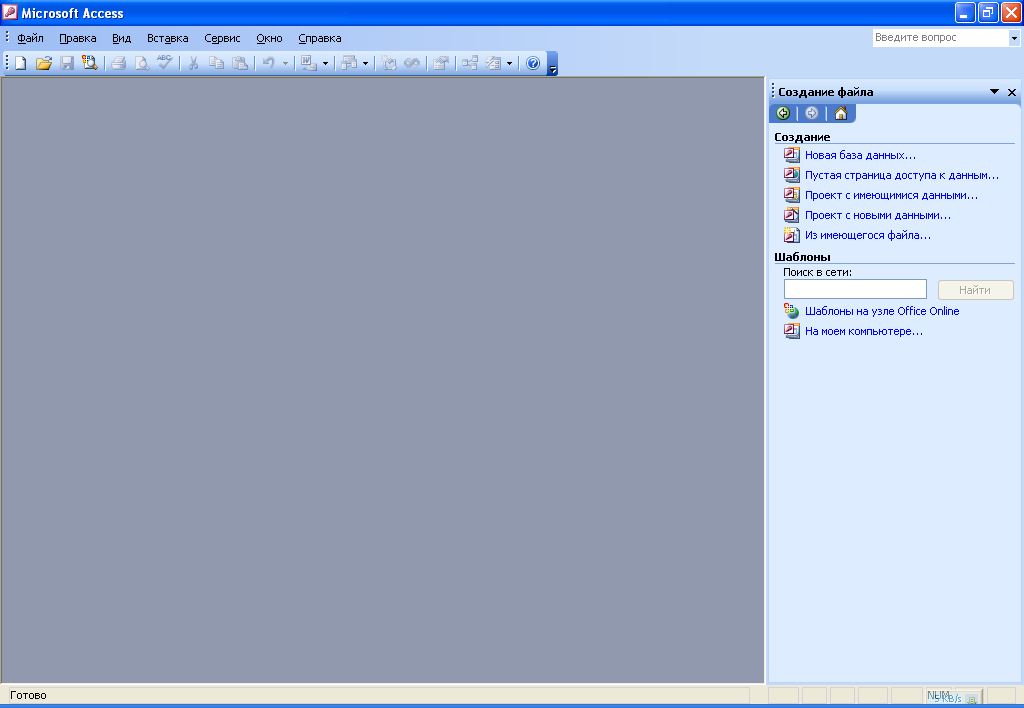This screenshot has width=1024, height=708.
Task: Open the Вставка menu
Action: (x=167, y=38)
